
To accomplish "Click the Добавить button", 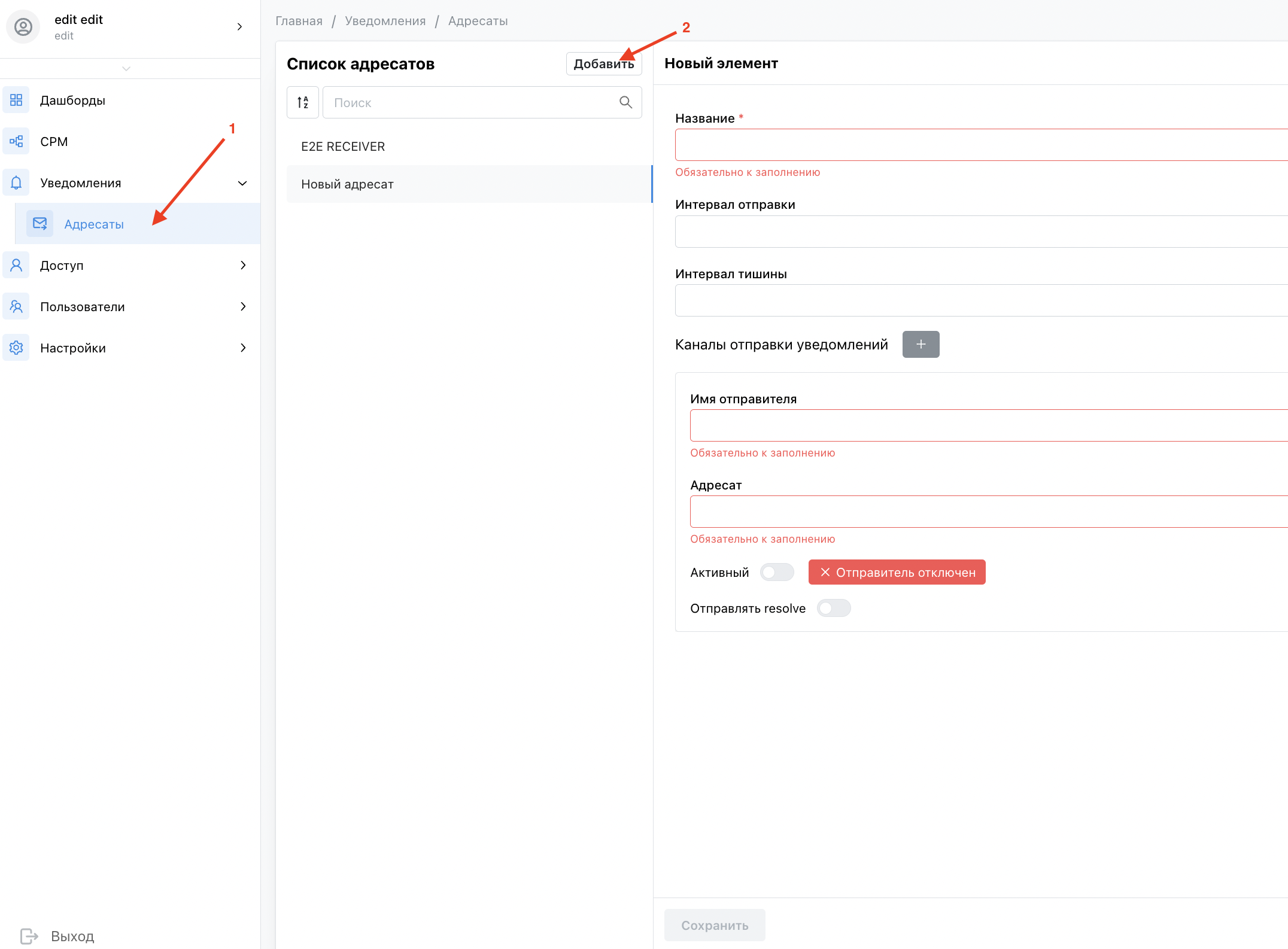I will pyautogui.click(x=604, y=64).
